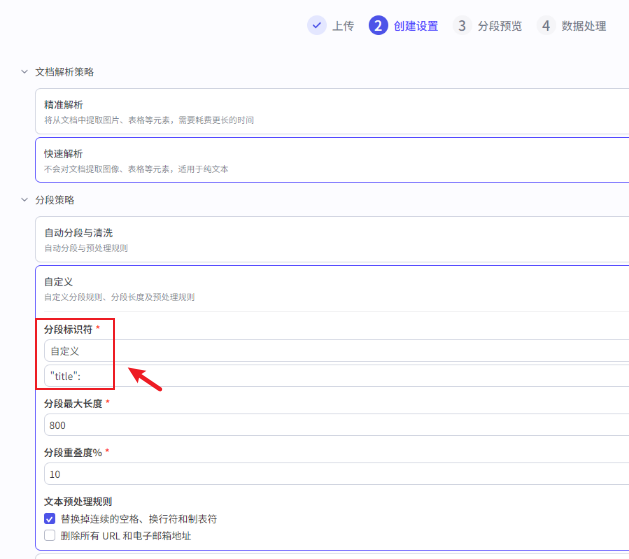The height and width of the screenshot is (559, 629).
Task: Check 删除所有 URL 和电子邮箱地址
Action: pos(49,535)
